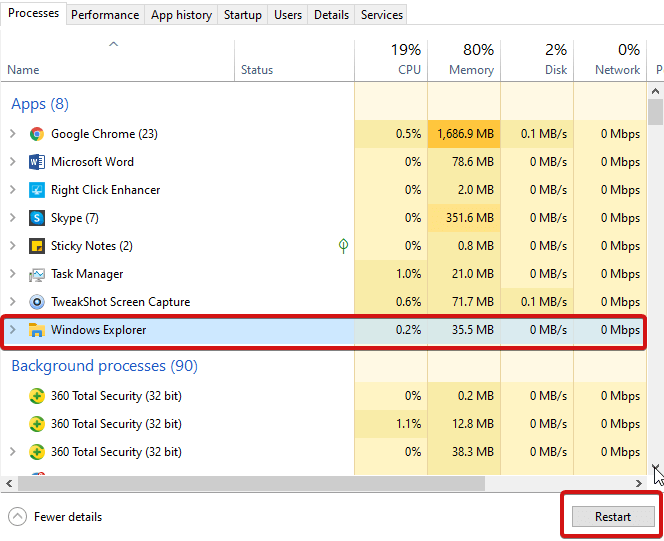
Task: Sort processes by Network column
Action: [610, 61]
